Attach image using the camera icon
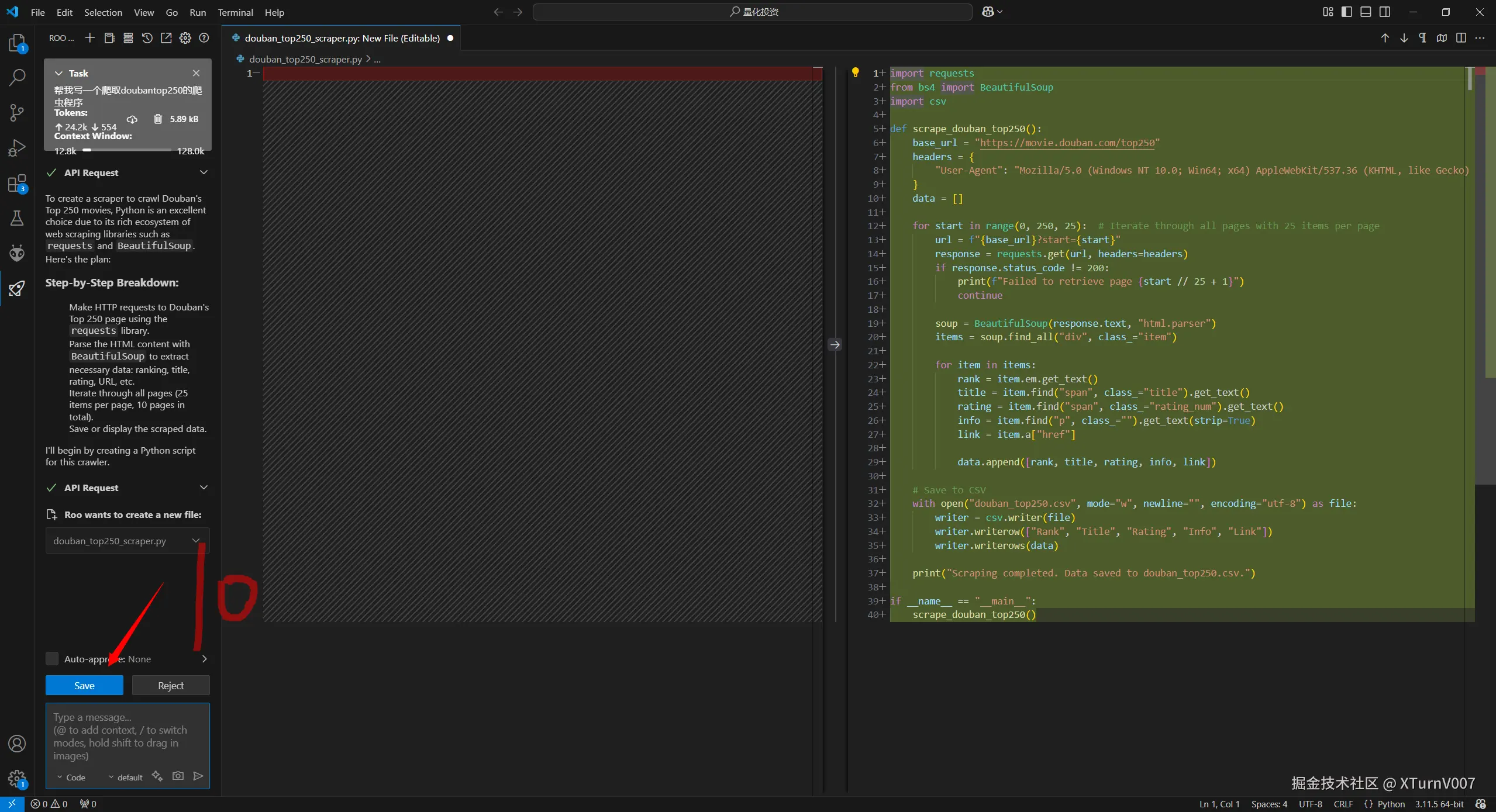The width and height of the screenshot is (1496, 812). coord(178,776)
